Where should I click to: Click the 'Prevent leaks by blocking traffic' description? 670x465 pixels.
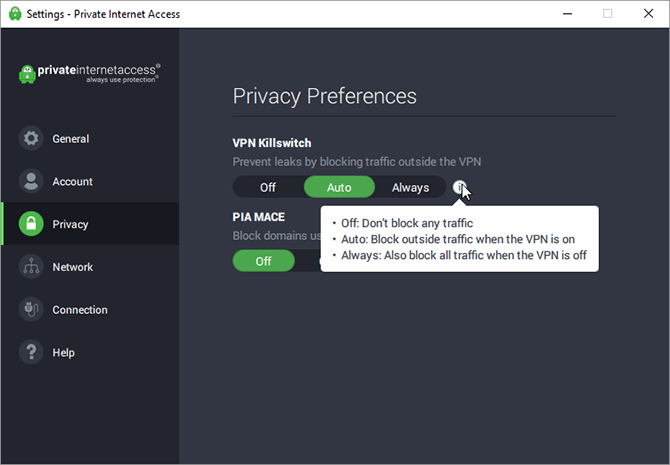357,162
